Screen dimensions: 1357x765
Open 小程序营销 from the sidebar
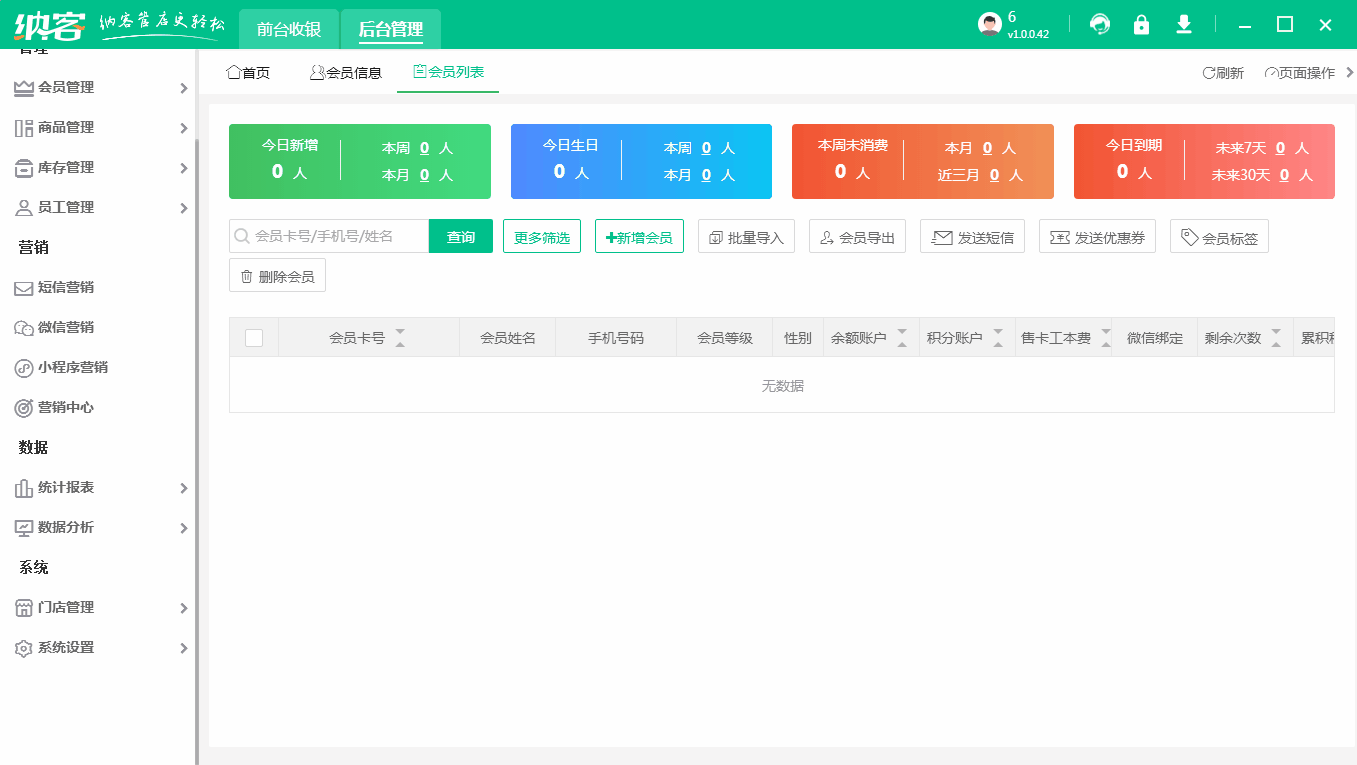pos(70,367)
